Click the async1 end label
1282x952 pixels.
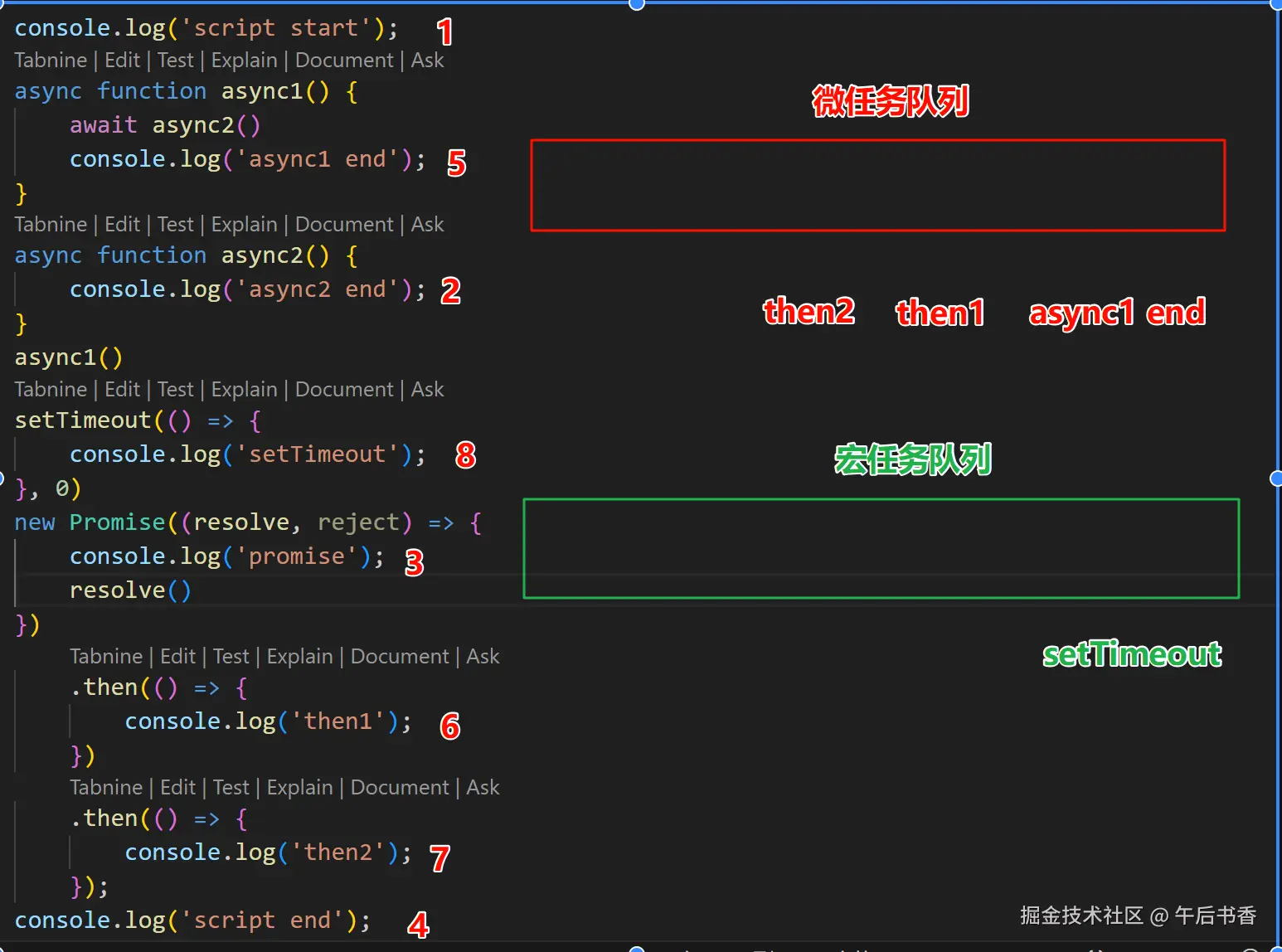tap(1116, 313)
